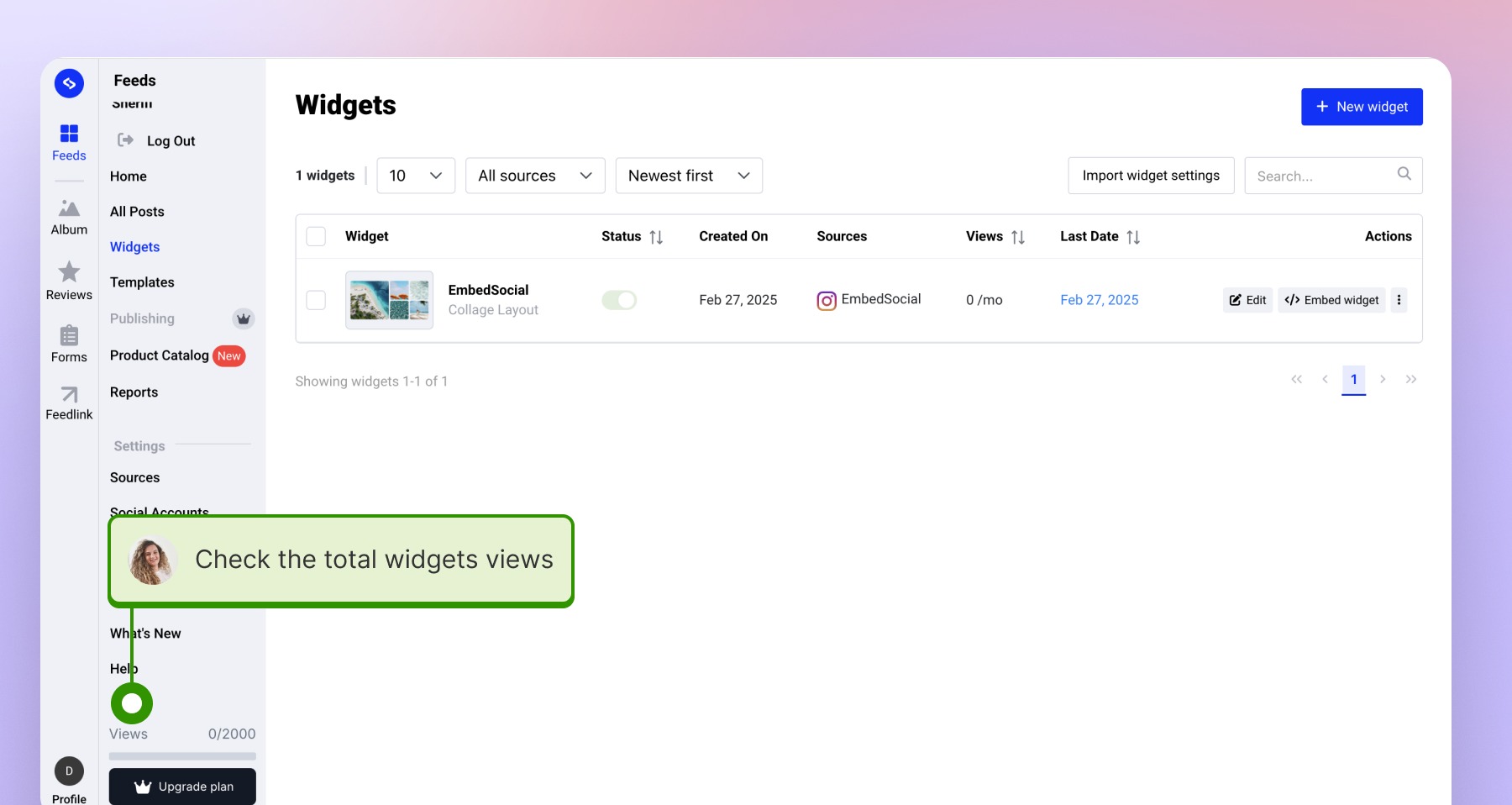Click Import widget settings button
This screenshot has height=805, width=1512.
pyautogui.click(x=1151, y=176)
